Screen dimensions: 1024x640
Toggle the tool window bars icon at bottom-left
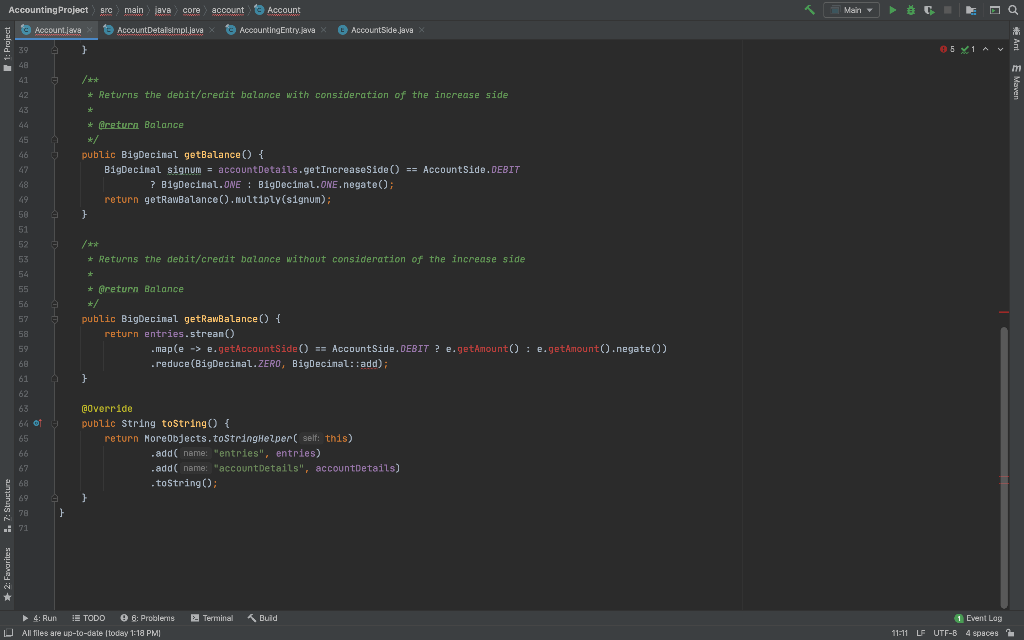point(8,632)
